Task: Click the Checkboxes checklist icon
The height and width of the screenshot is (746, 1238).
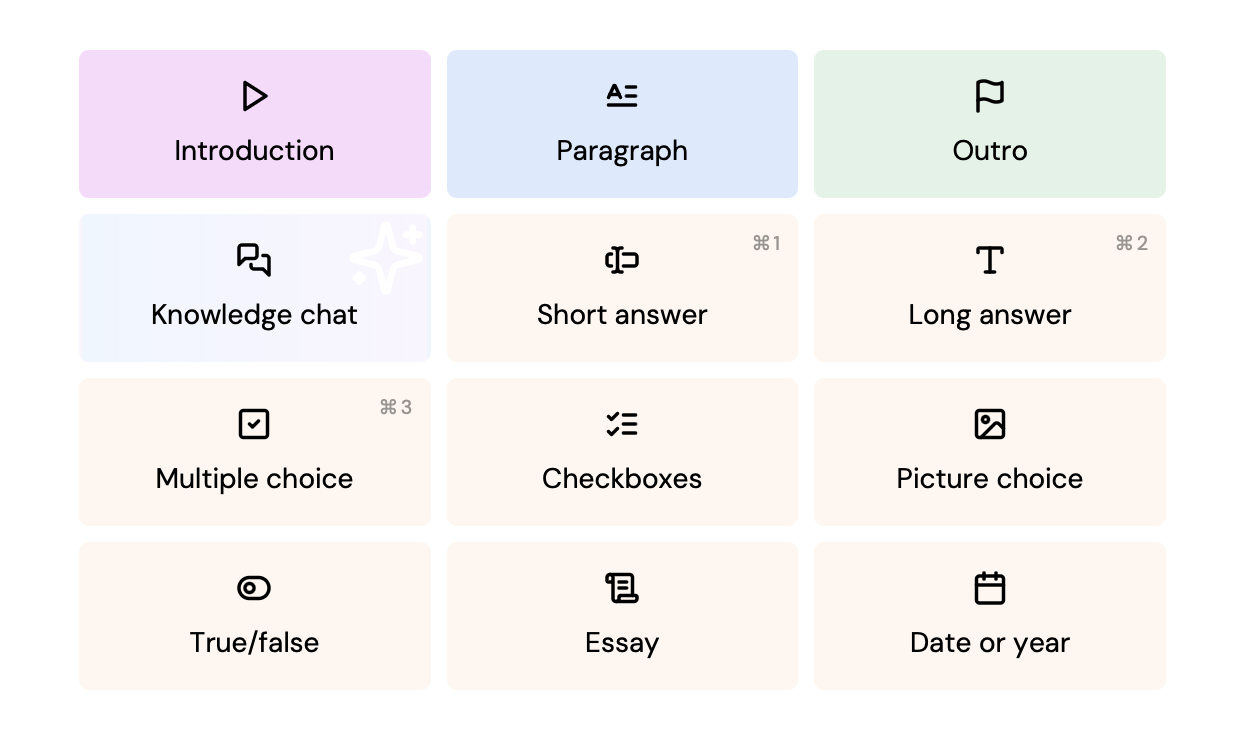Action: pyautogui.click(x=622, y=423)
